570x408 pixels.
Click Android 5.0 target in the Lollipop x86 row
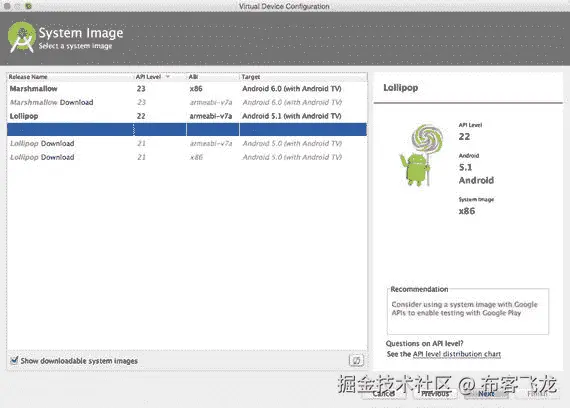click(x=292, y=157)
